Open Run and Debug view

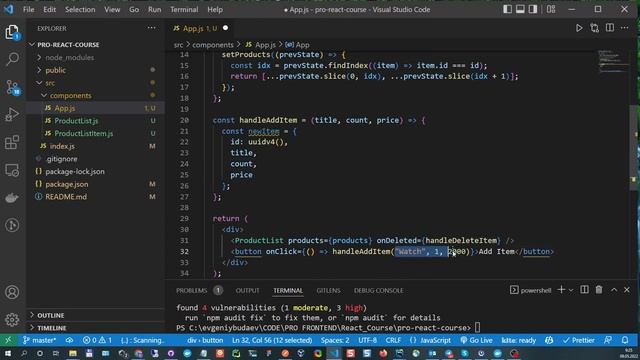pos(12,115)
